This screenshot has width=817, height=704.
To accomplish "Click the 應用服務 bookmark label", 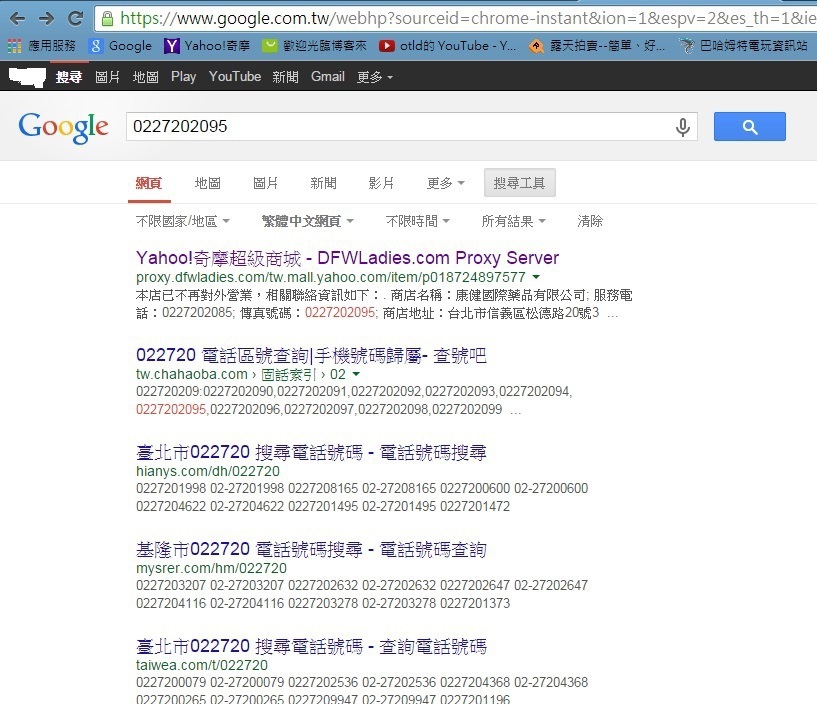I will coord(52,46).
